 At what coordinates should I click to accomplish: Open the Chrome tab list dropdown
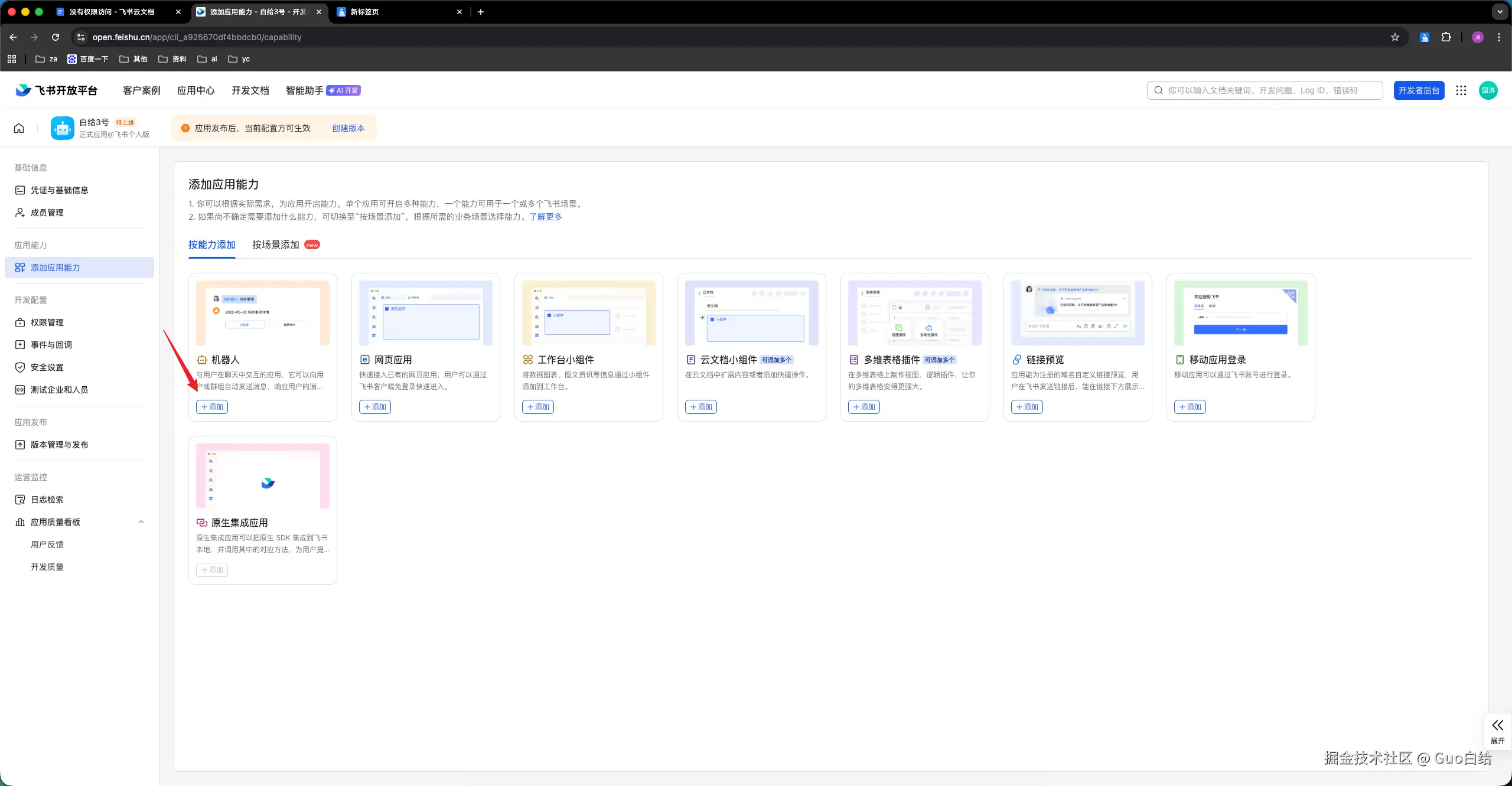tap(1500, 12)
